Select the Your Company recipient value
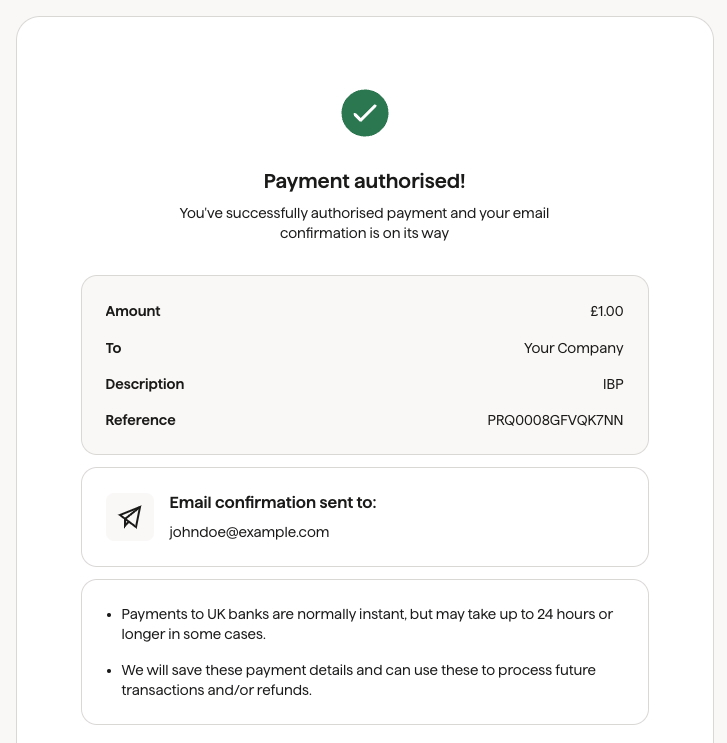This screenshot has width=727, height=743. (573, 348)
